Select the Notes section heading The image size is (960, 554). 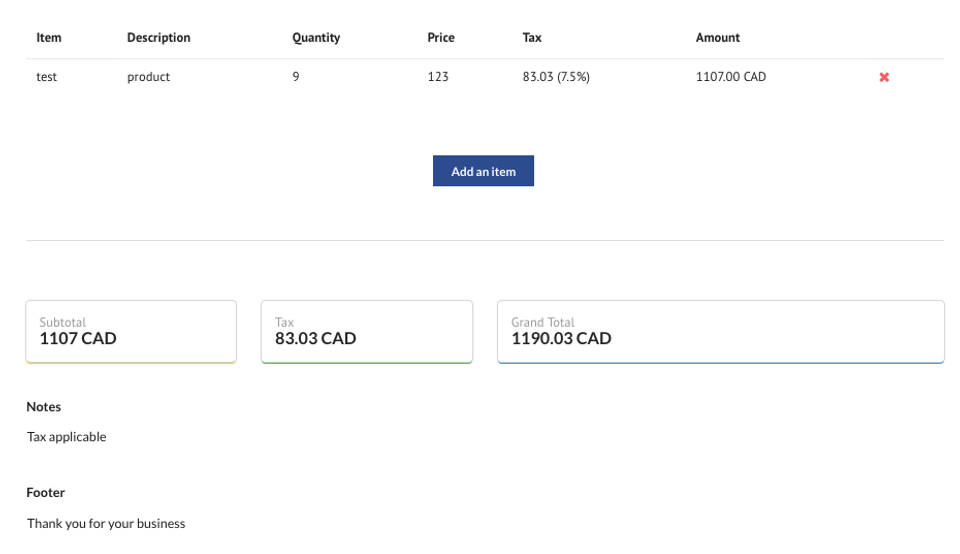click(x=44, y=407)
